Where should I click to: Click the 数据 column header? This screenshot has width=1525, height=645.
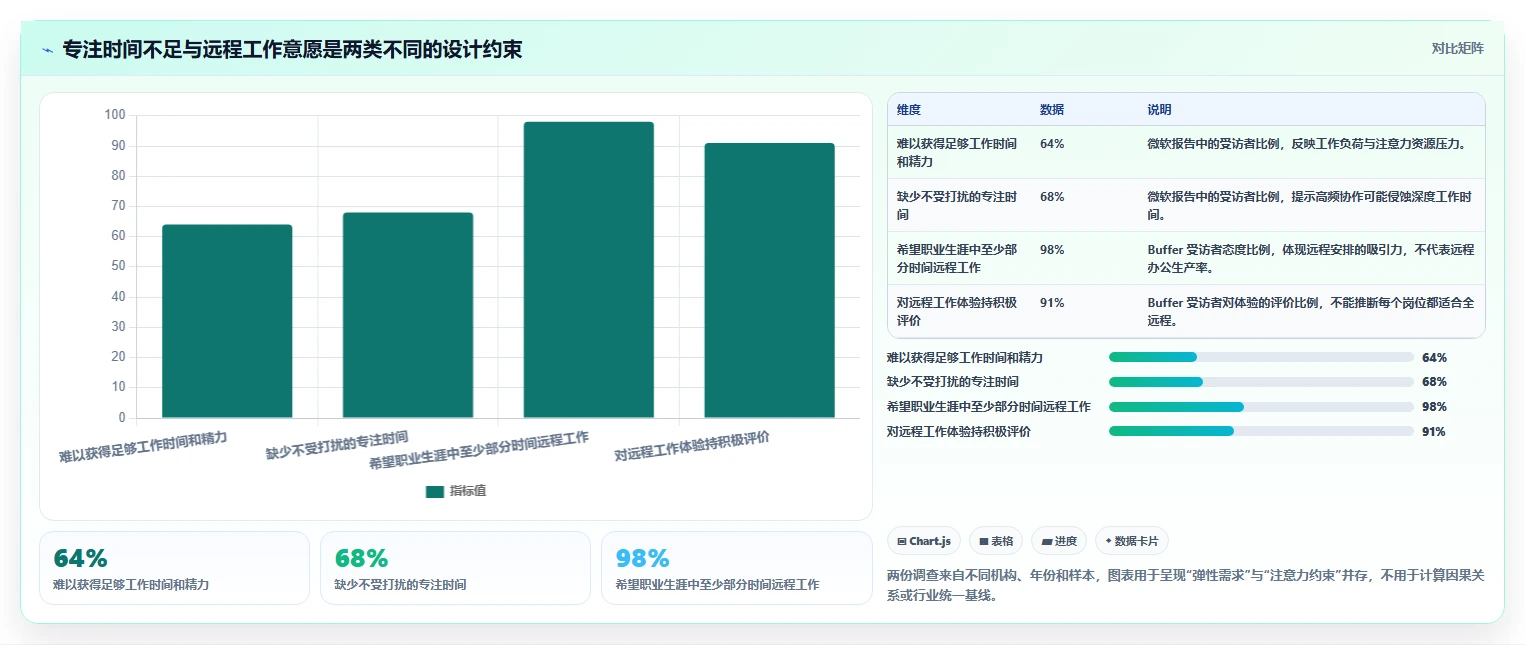(1052, 109)
